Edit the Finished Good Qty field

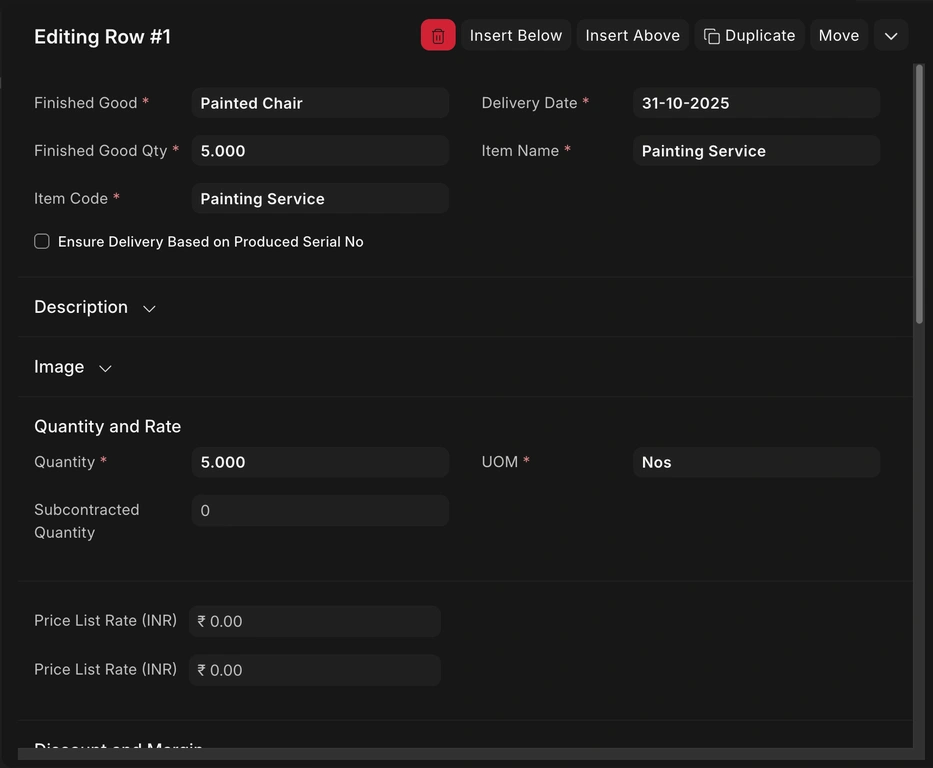pos(319,151)
